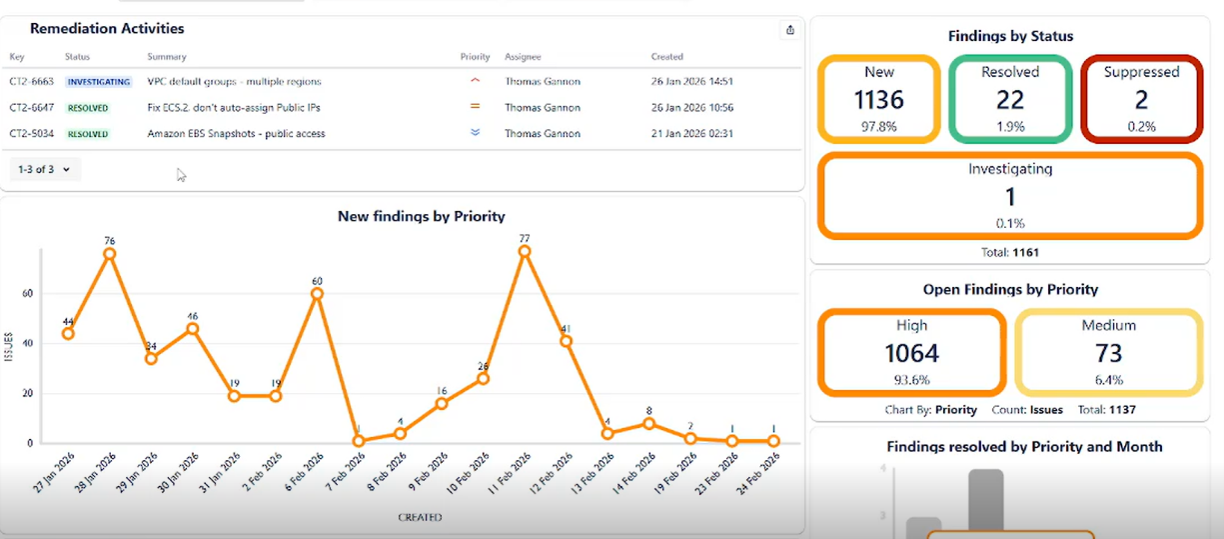Viewport: 1224px width, 539px height.
Task: Sort table by Created column header
Action: pos(667,57)
